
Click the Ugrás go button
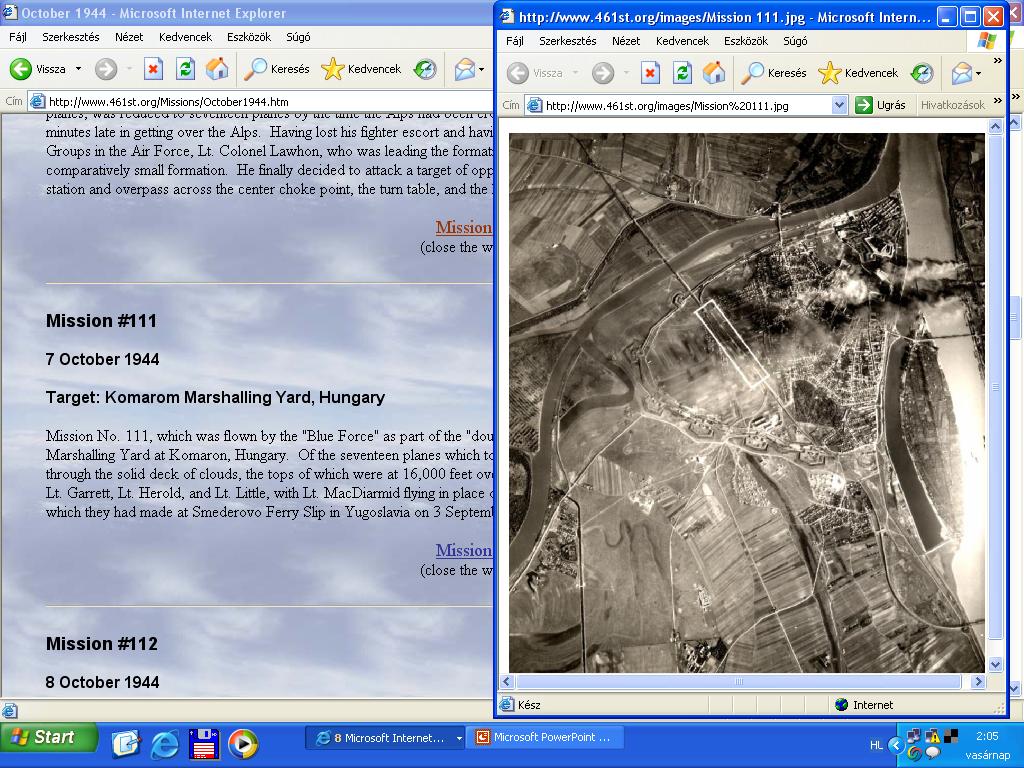click(x=880, y=104)
